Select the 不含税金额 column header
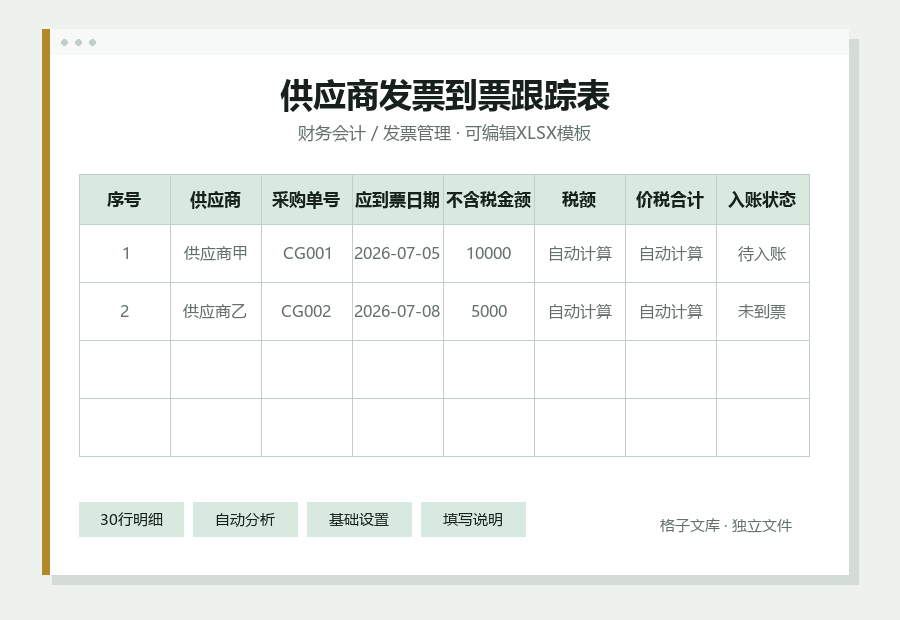 (x=489, y=200)
